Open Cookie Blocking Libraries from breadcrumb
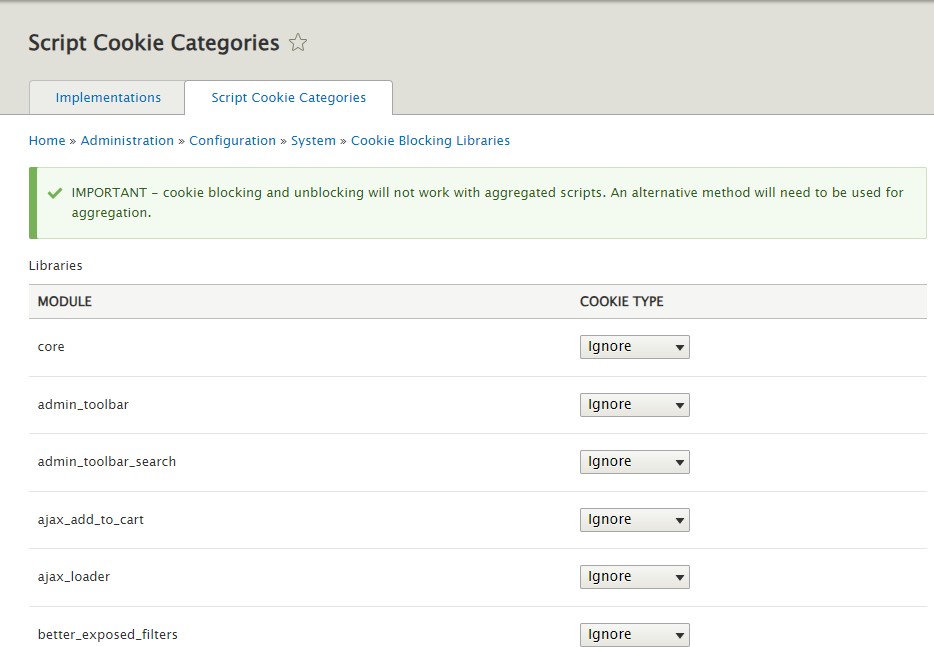The height and width of the screenshot is (647, 934). point(430,140)
